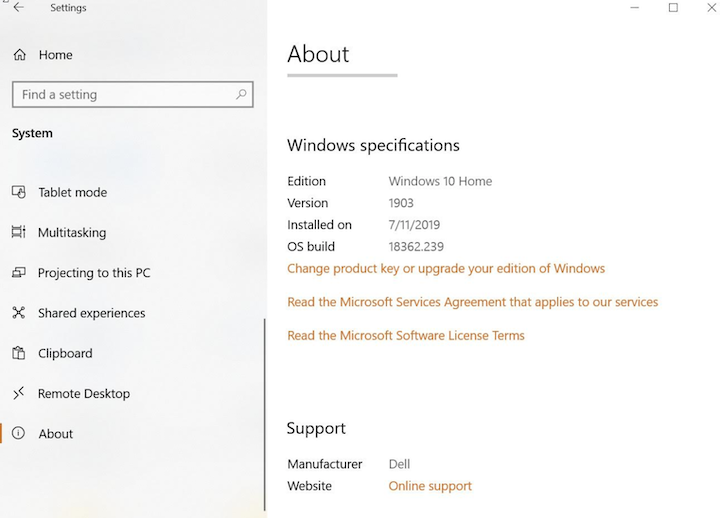Click the Multitasking icon
The height and width of the screenshot is (518, 720).
tap(18, 232)
